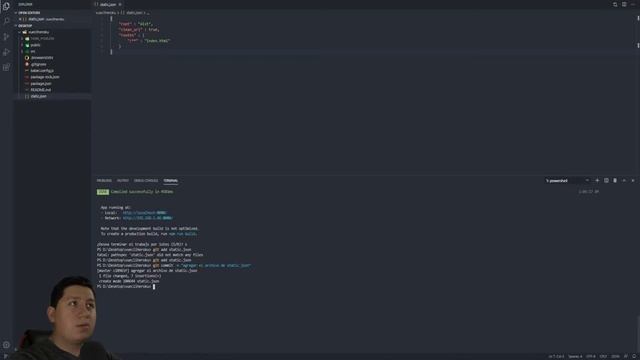Select the static.json editor tab
Screen dimensions: 640x360
(x=108, y=4)
